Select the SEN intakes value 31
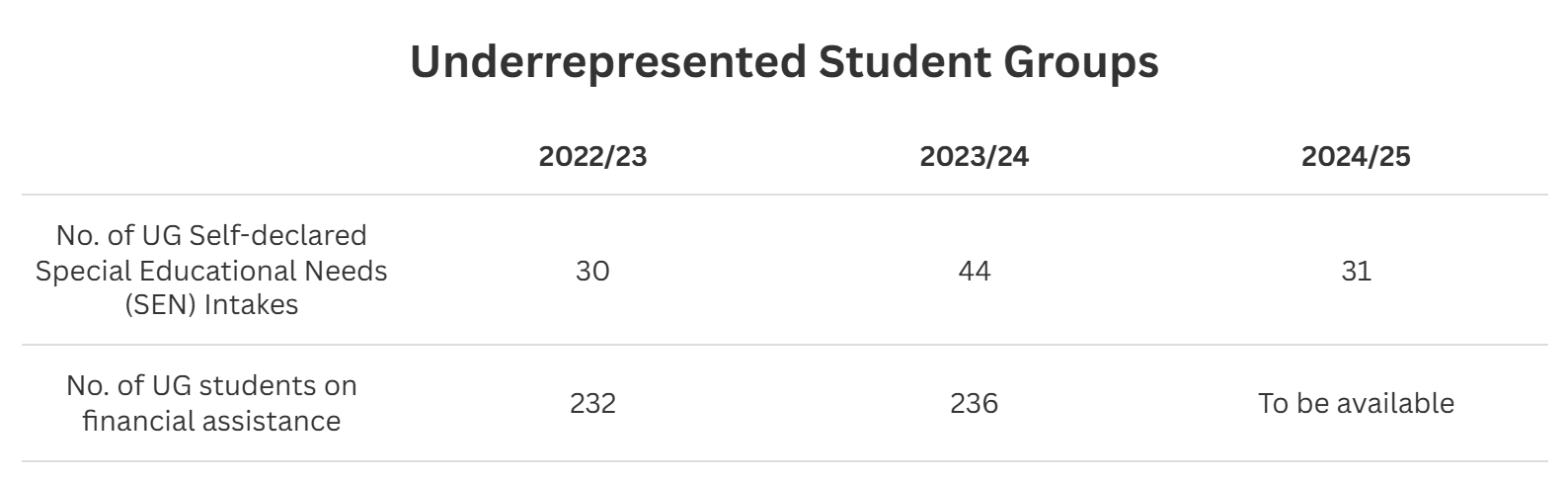1568x482 pixels. coord(1356,271)
